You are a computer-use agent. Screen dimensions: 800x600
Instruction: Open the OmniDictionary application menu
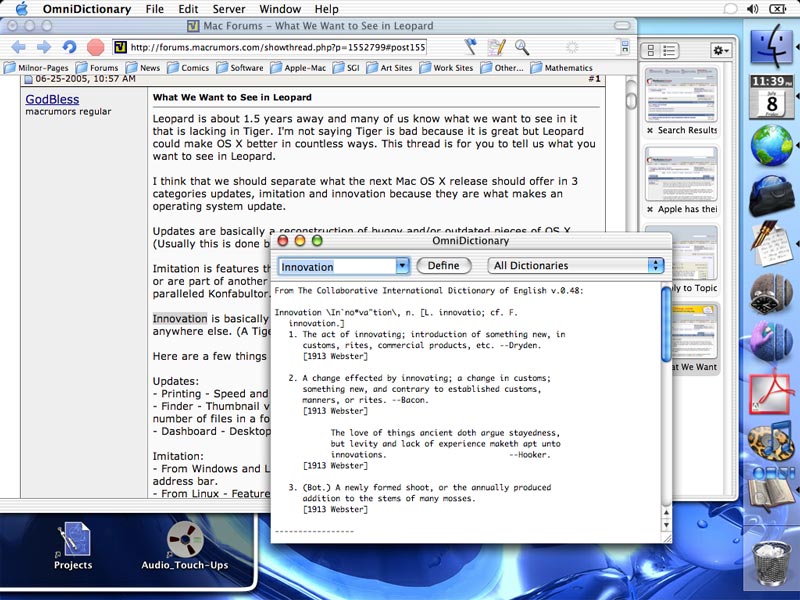point(87,9)
